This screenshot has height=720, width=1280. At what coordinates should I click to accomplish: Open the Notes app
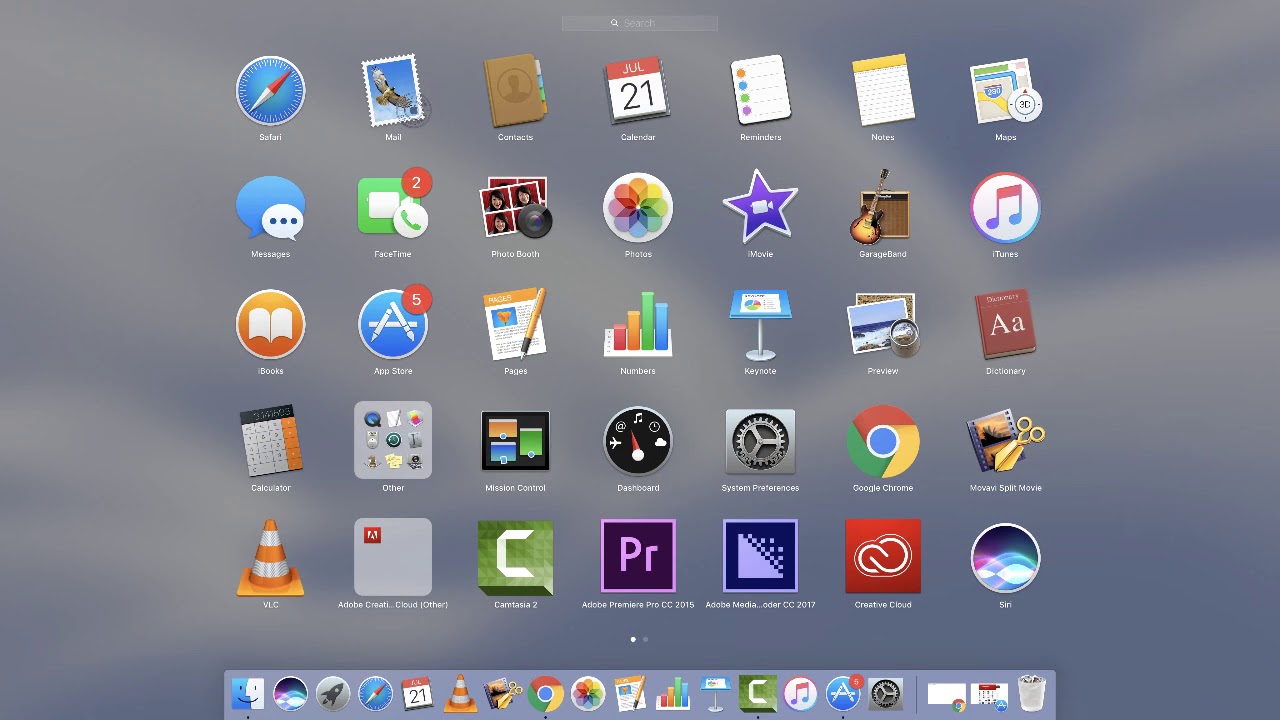click(883, 91)
